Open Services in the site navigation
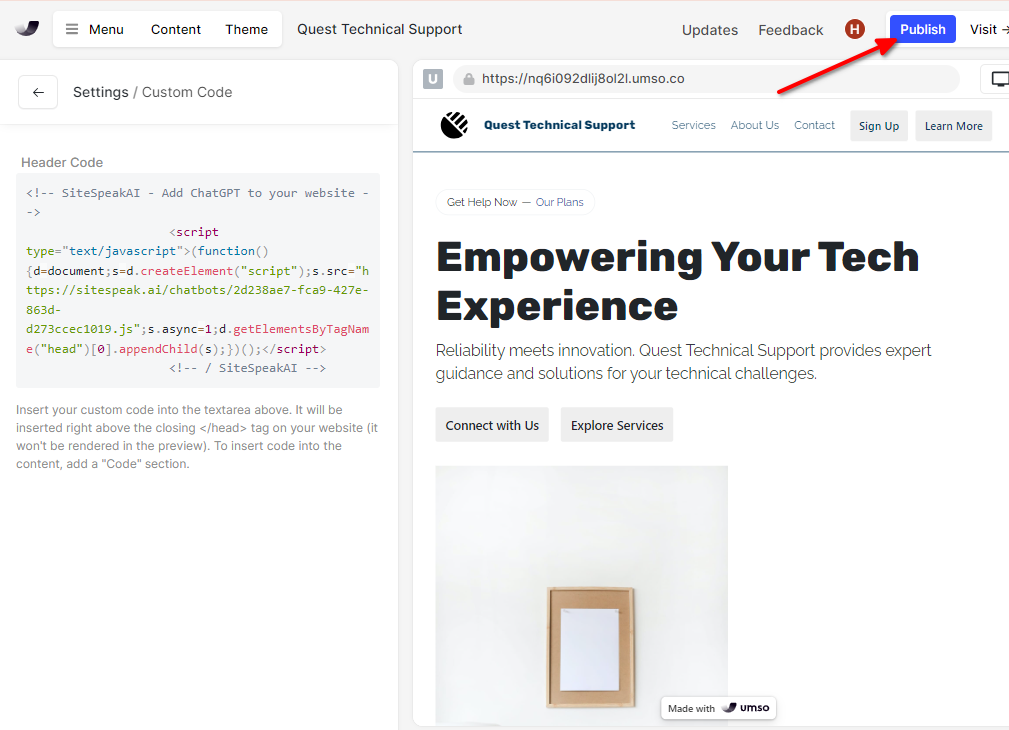 tap(694, 125)
